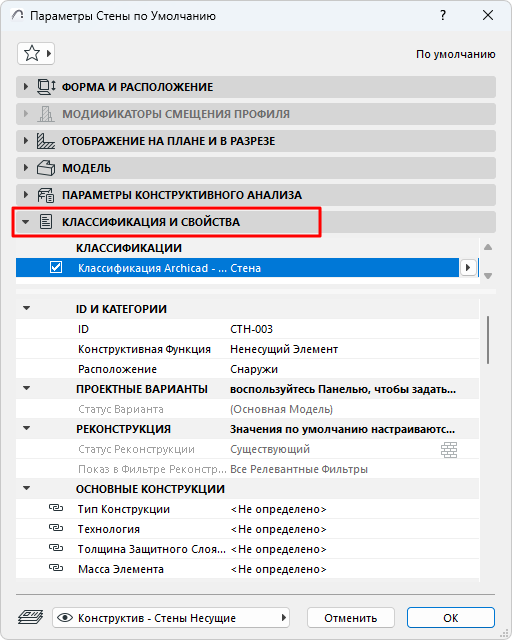Click the ID field value СТН-003
The height and width of the screenshot is (640, 512).
click(x=252, y=329)
